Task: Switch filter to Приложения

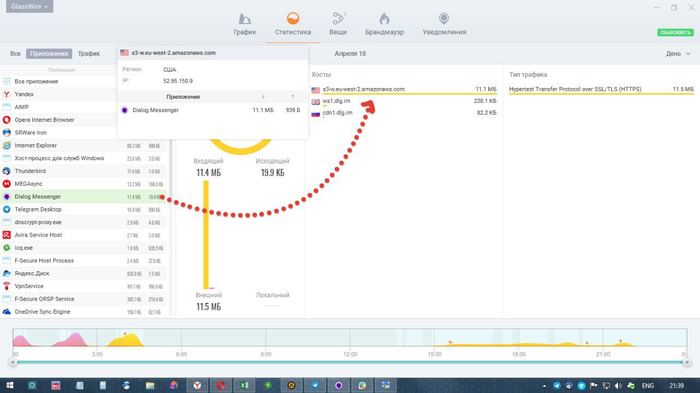Action: (49, 54)
